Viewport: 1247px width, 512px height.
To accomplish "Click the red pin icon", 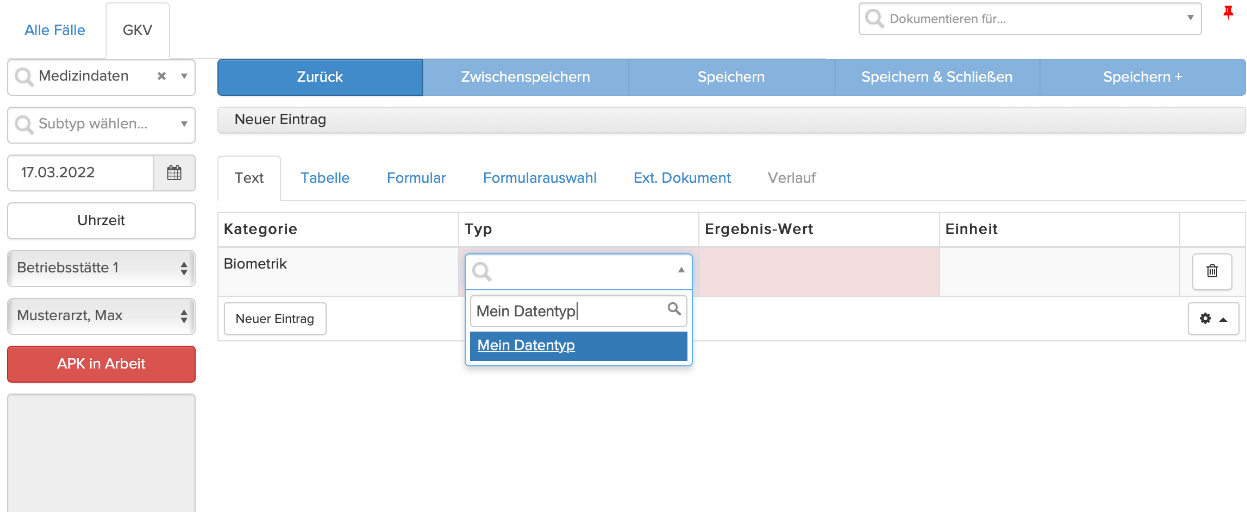I will (1229, 13).
